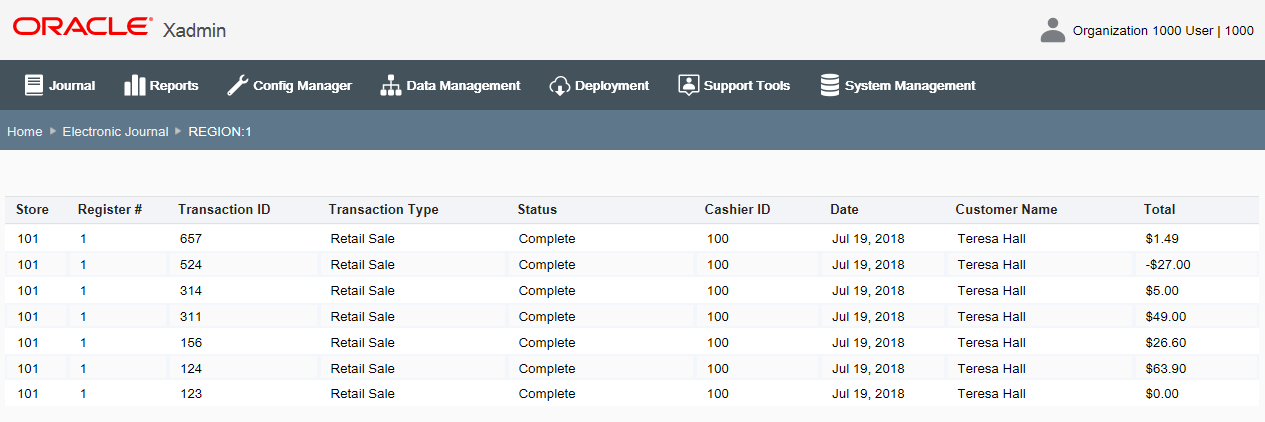Click the System Management database icon
Viewport: 1265px width, 422px height.
(x=829, y=85)
